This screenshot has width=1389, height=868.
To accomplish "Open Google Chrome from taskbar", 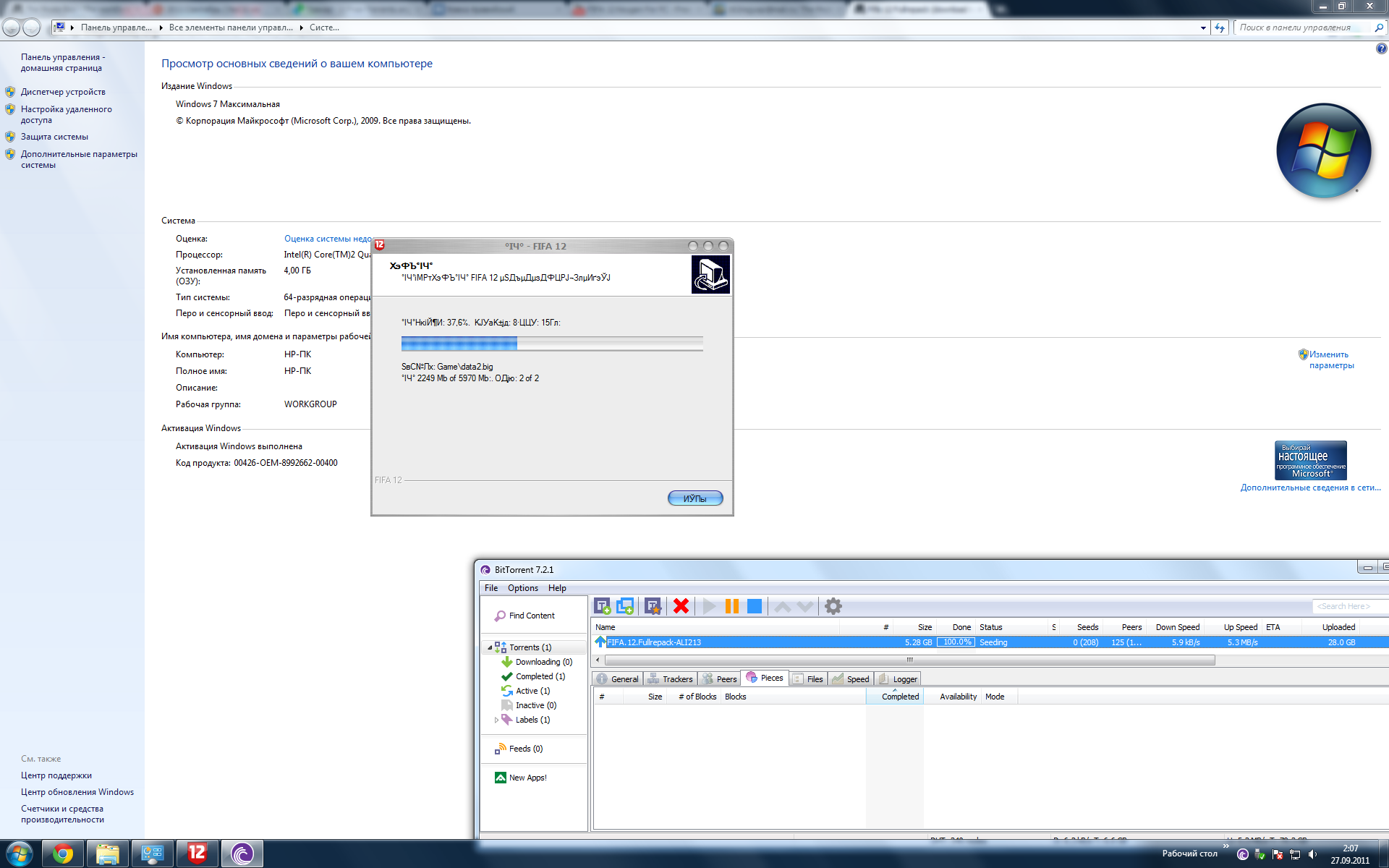I will click(x=63, y=854).
